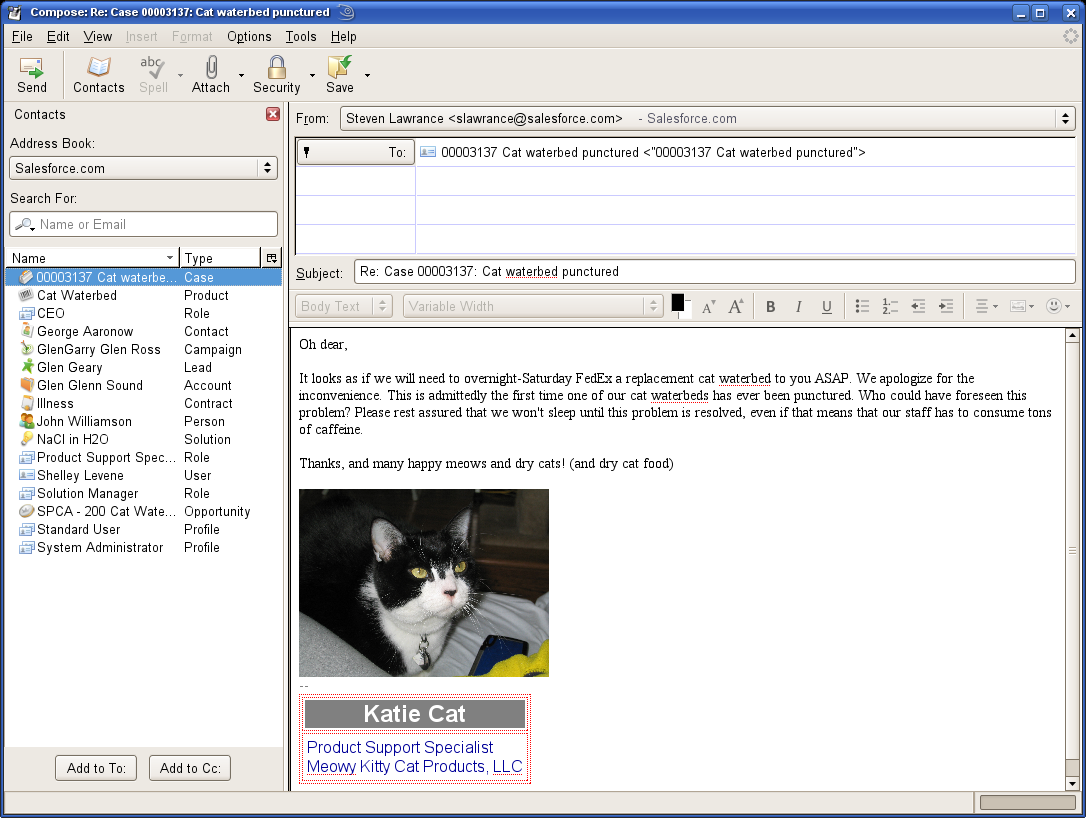Viewport: 1086px width, 818px height.
Task: Select System Administrator profile entry
Action: tap(144, 547)
